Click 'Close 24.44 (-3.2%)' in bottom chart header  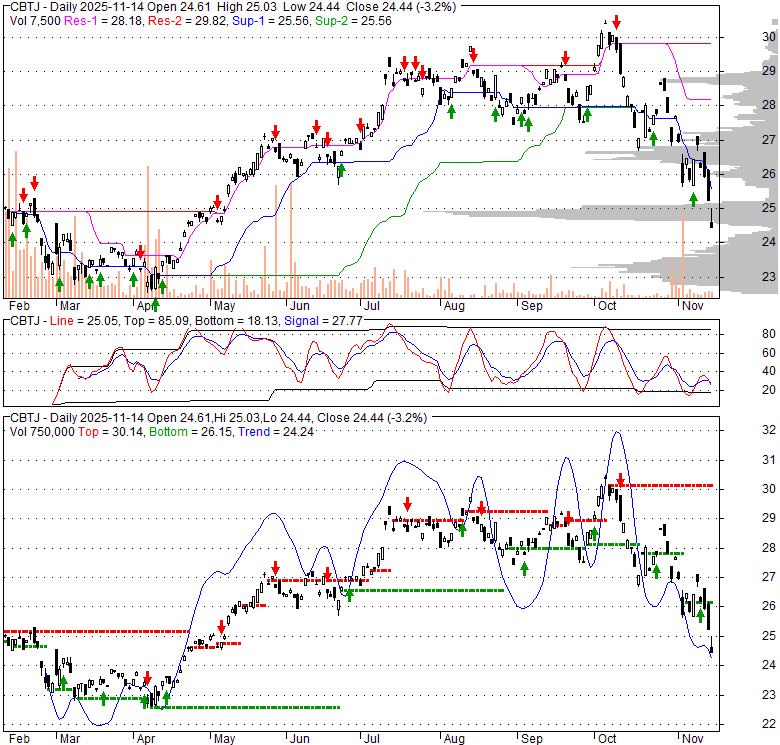coord(372,418)
